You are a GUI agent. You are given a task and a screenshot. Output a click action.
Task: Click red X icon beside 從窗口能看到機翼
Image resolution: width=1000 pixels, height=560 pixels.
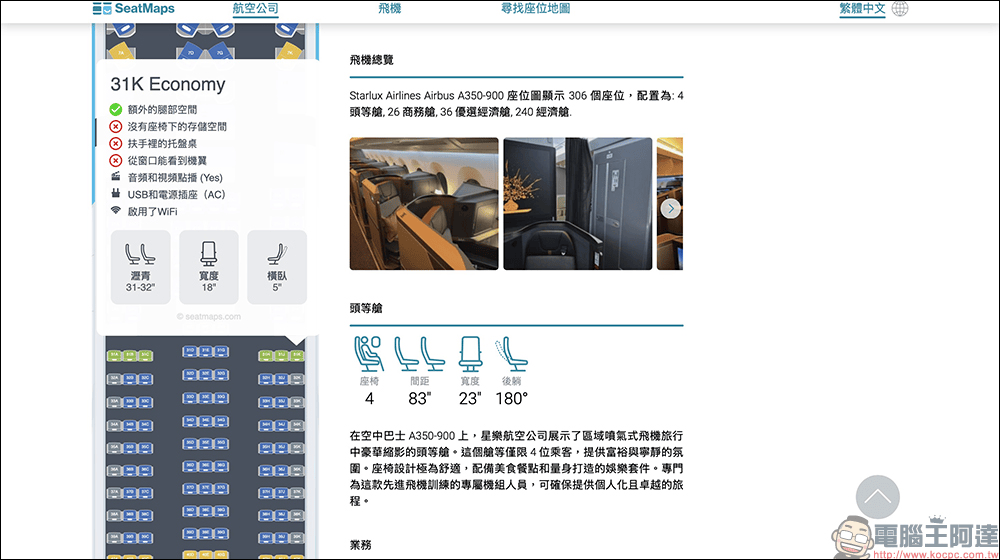point(115,160)
